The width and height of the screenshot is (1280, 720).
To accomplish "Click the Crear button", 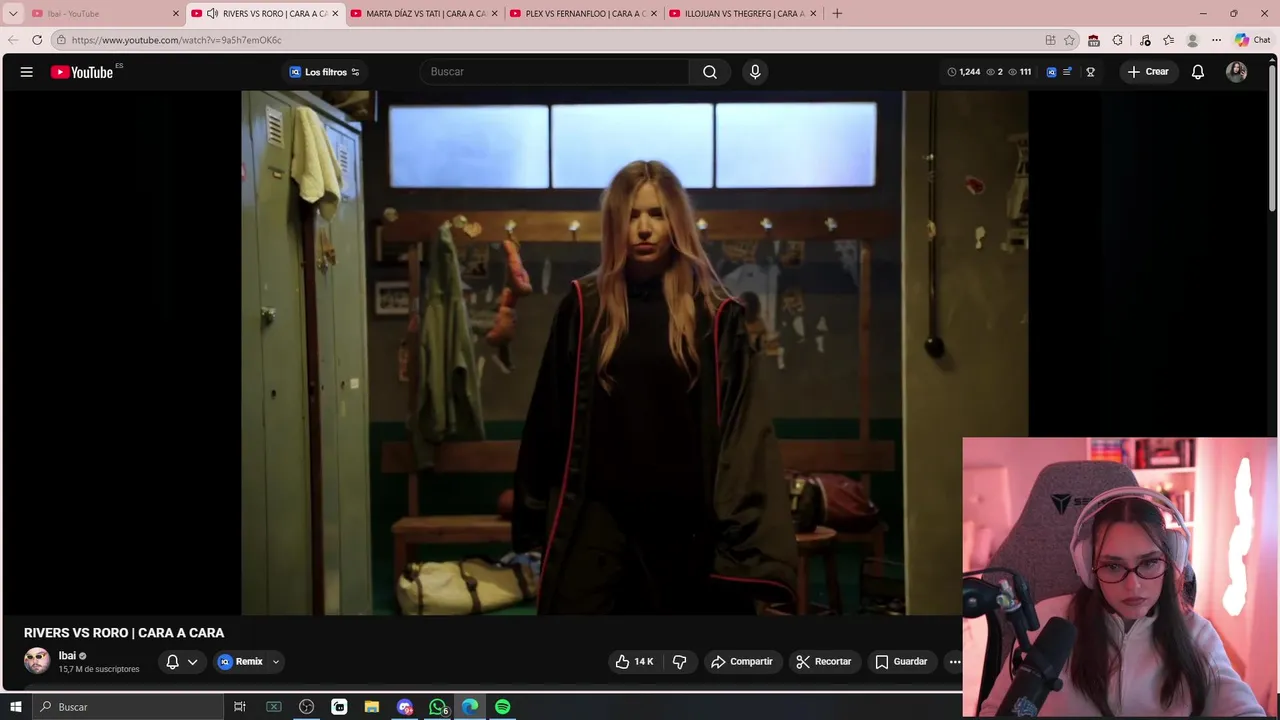I will click(1148, 72).
